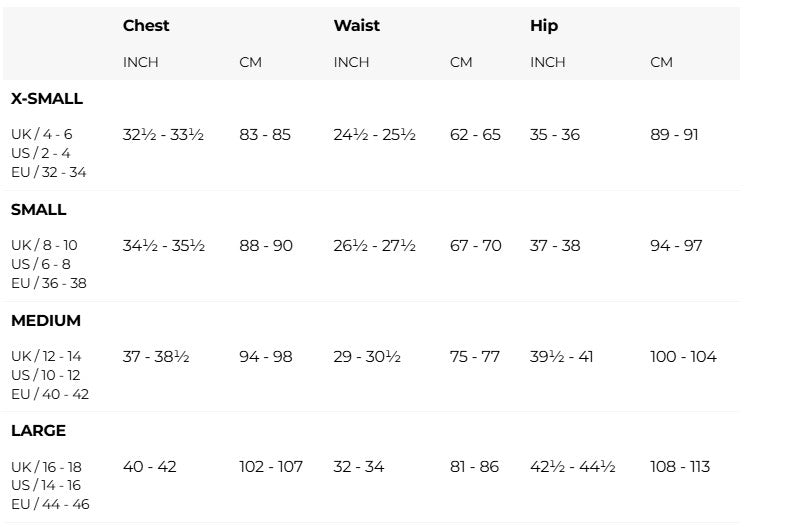Select the SMALL size row title

point(39,210)
